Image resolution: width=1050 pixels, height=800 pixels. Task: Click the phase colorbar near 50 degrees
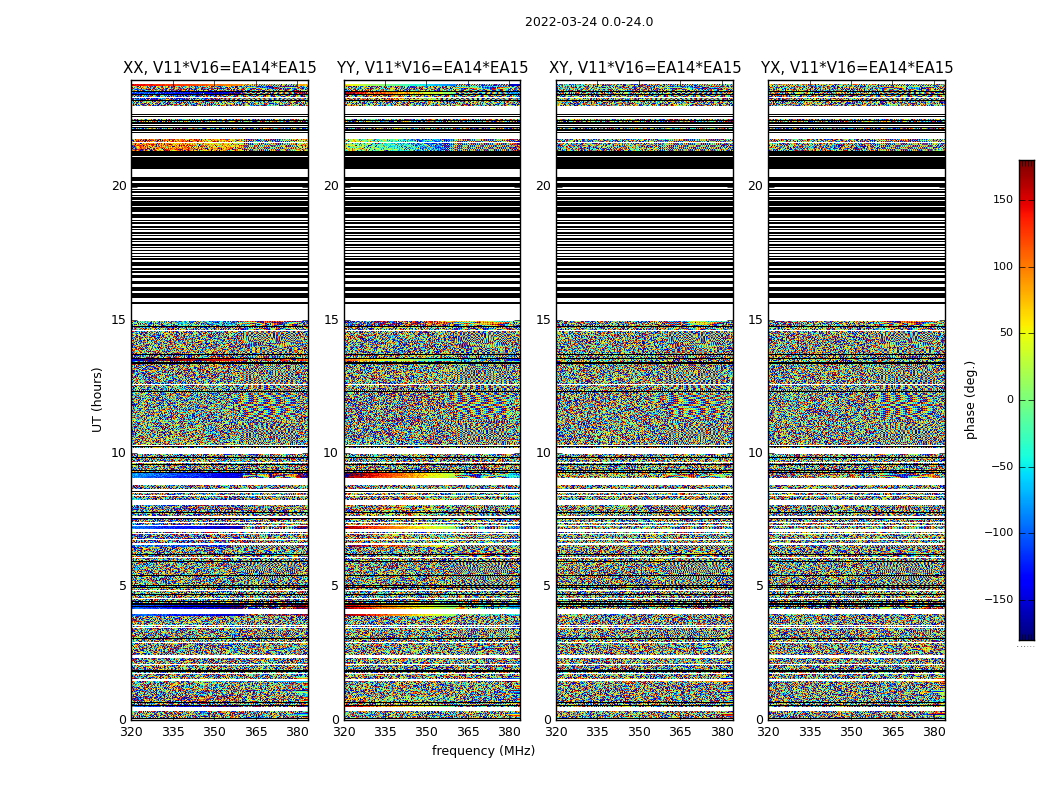pyautogui.click(x=1027, y=333)
